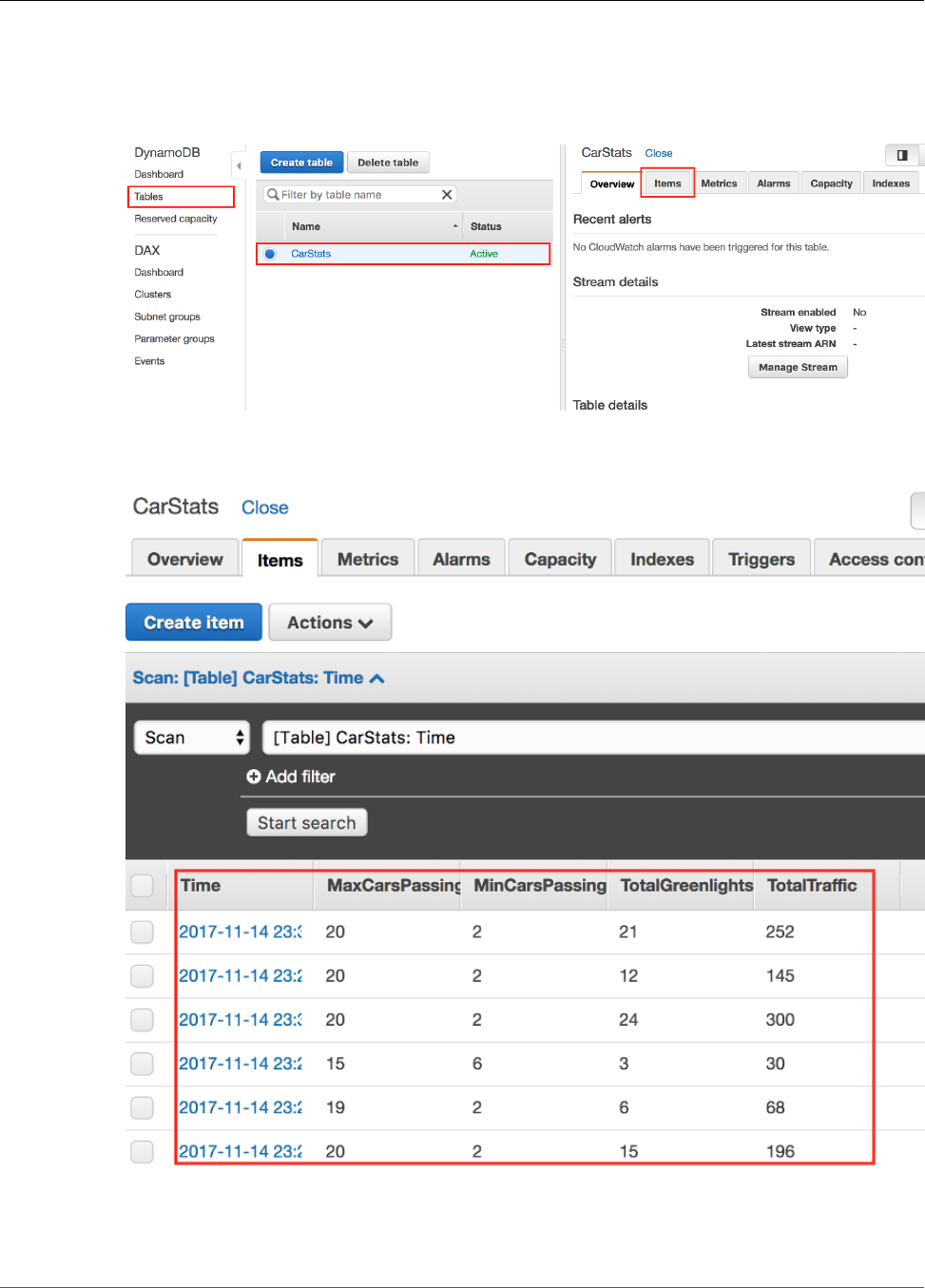Click the Create table button

[x=301, y=163]
